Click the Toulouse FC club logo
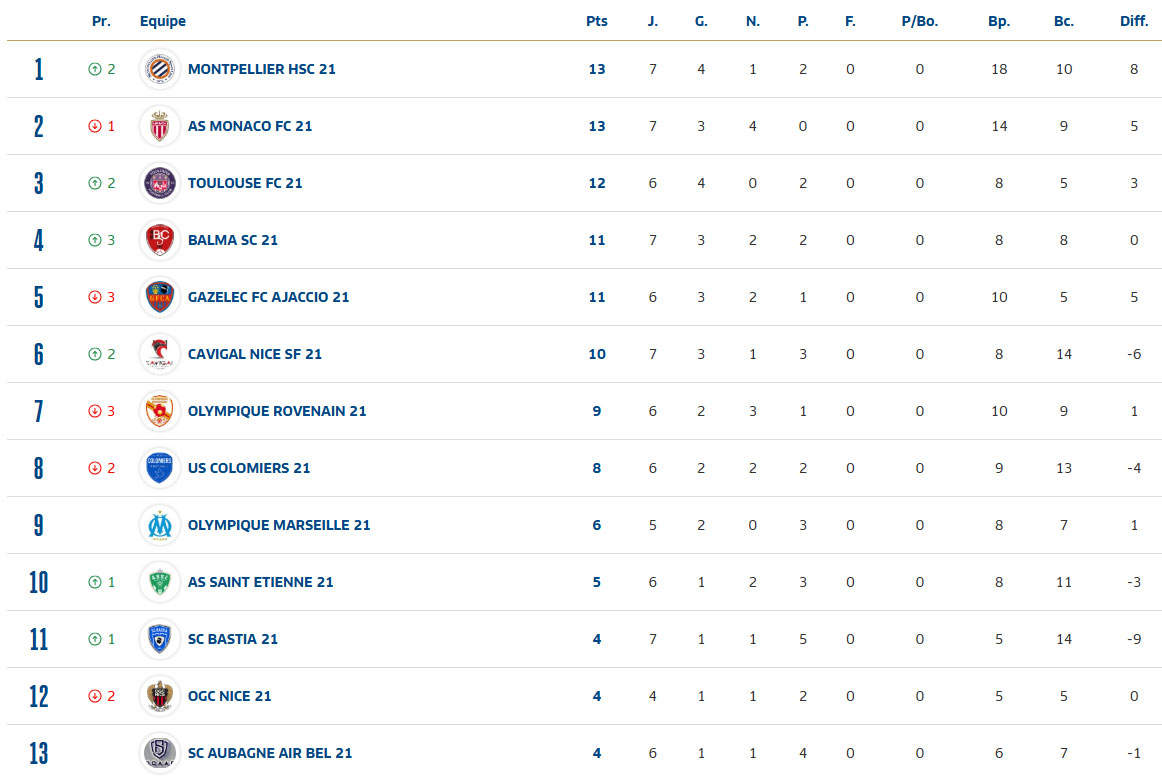 point(159,183)
